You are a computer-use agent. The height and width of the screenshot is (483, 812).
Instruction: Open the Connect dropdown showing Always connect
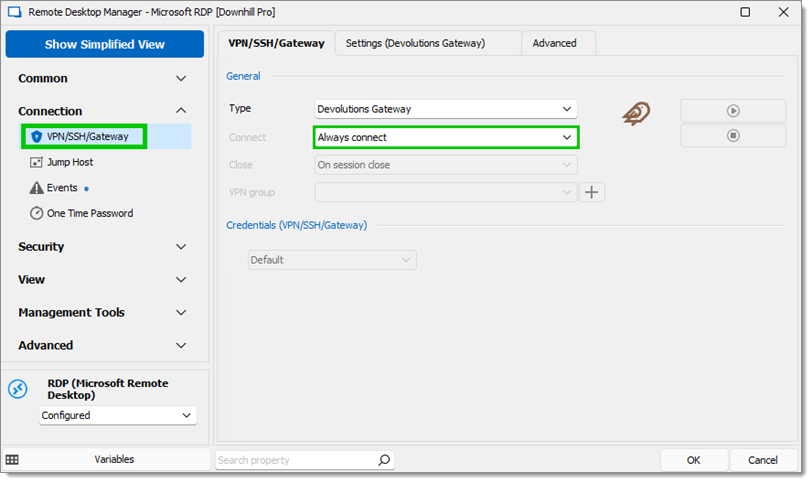tap(445, 137)
